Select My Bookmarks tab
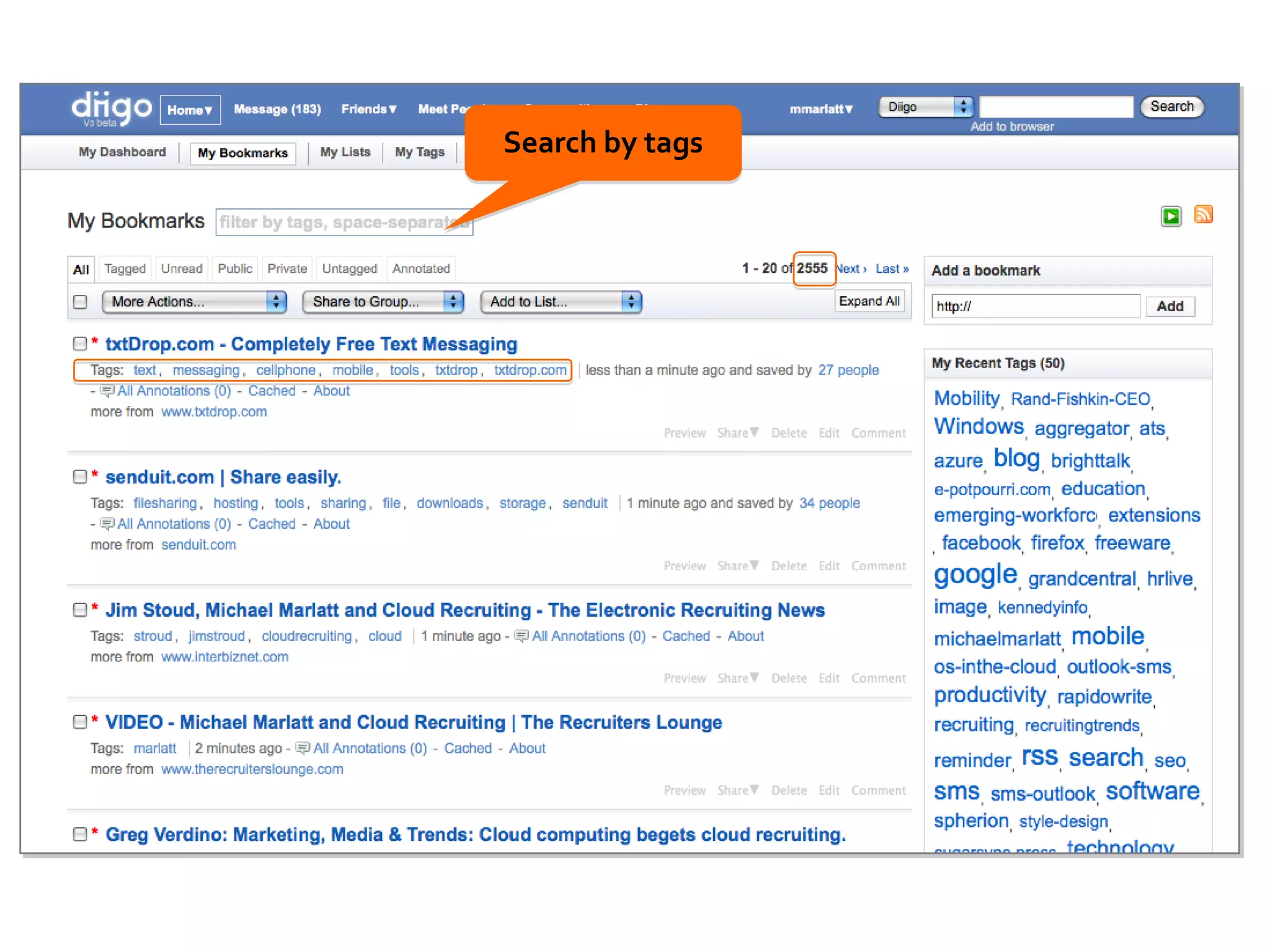Viewport: 1270px width, 952px height. (x=243, y=153)
